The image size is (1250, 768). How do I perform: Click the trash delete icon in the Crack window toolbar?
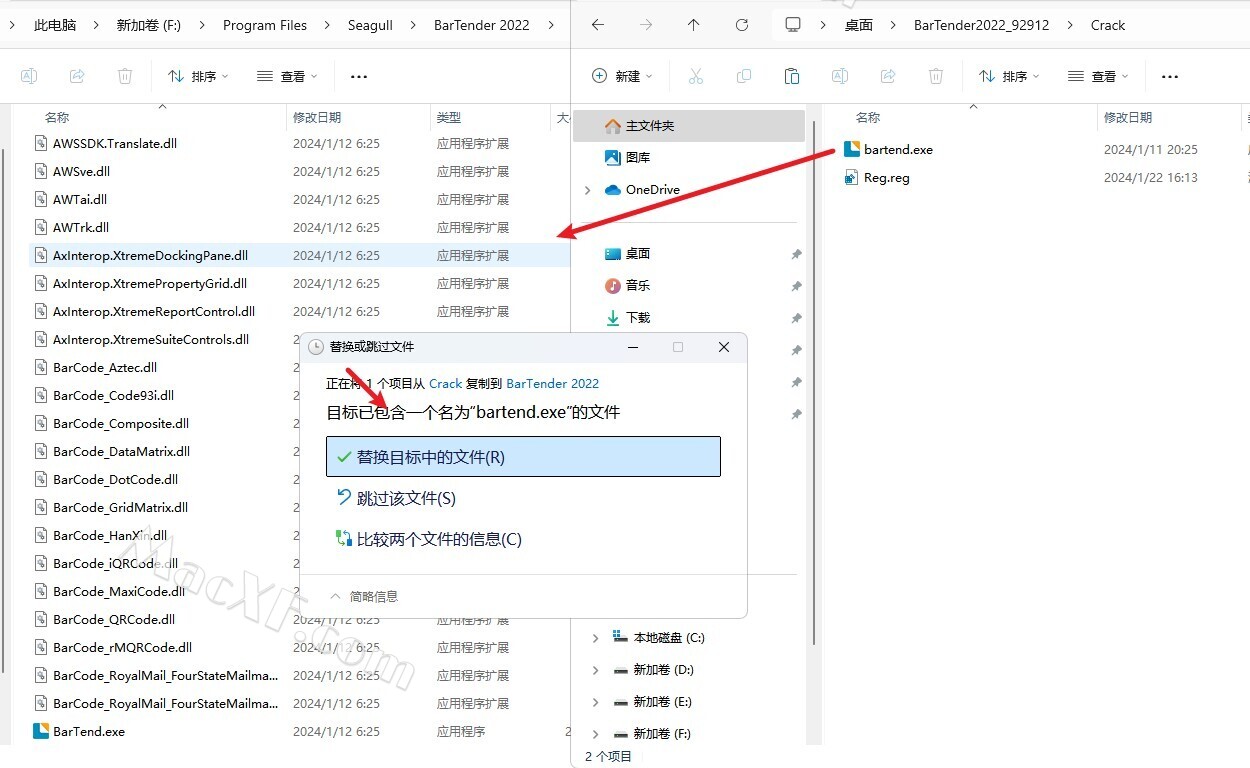click(x=936, y=76)
